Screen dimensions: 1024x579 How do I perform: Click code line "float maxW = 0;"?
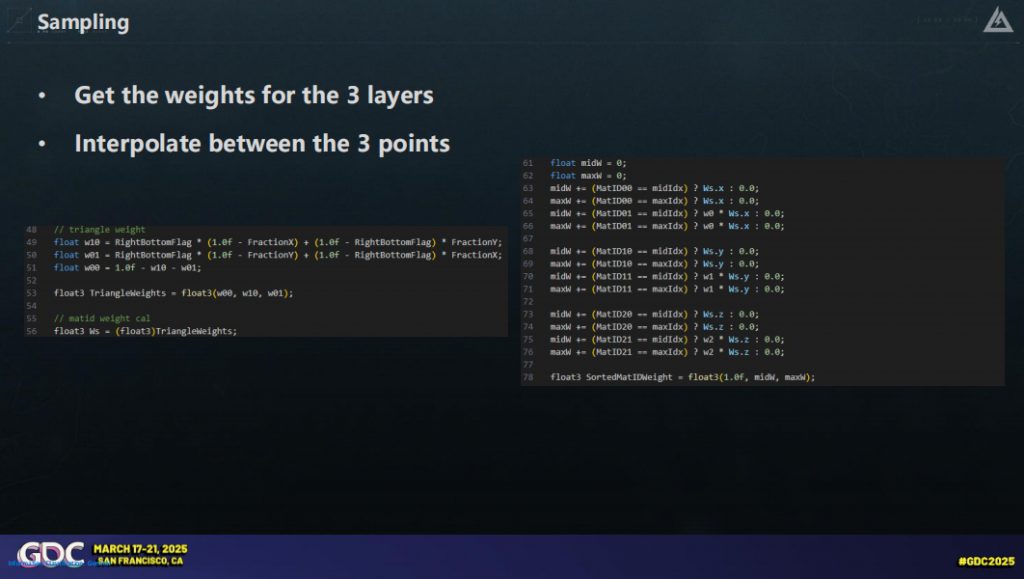tap(588, 176)
